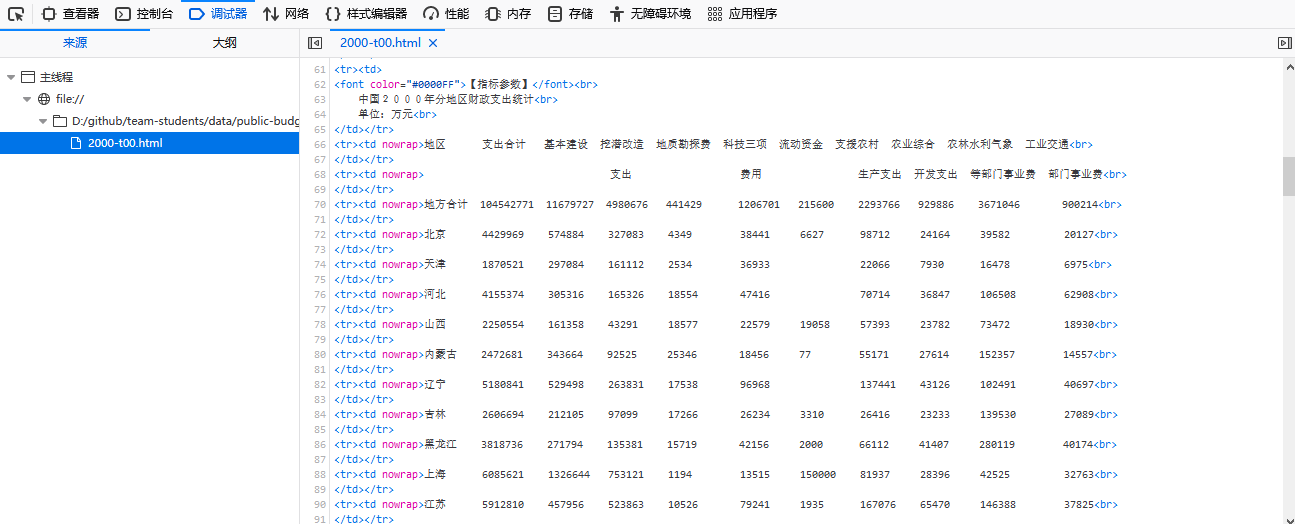Image resolution: width=1295 pixels, height=524 pixels.
Task: Click the 内蒙古 row label
Action: 440,354
